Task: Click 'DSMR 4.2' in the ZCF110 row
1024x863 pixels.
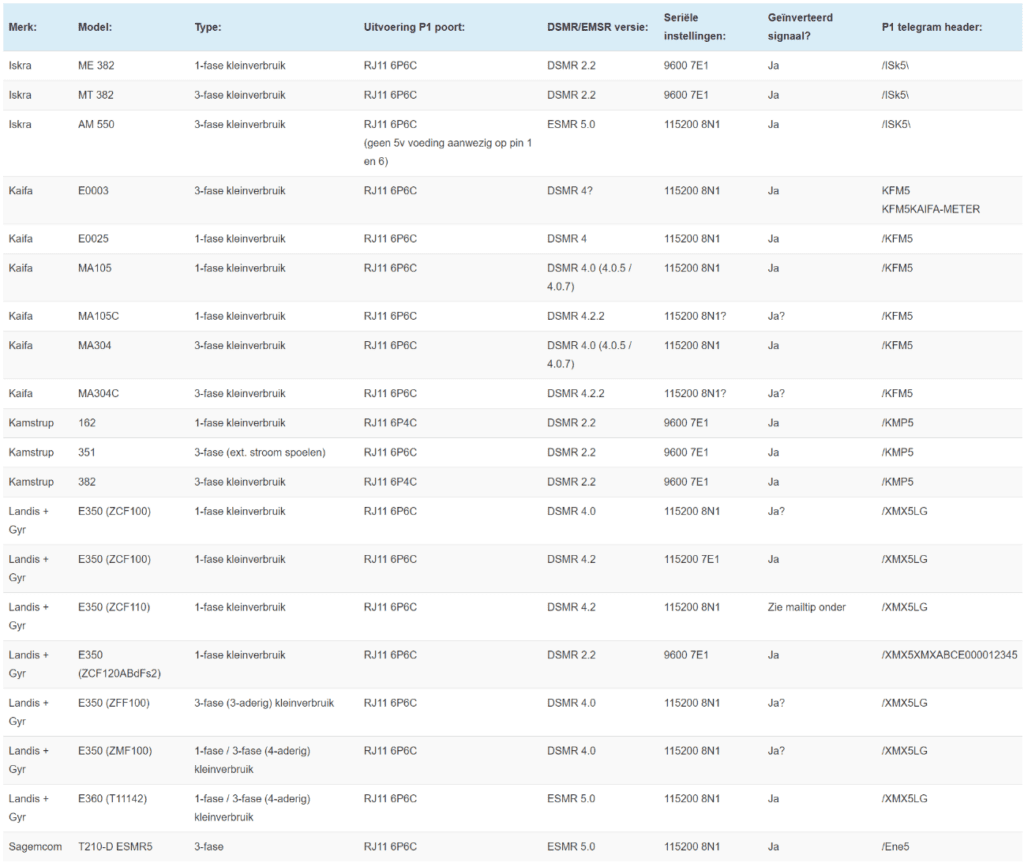Action: point(571,607)
